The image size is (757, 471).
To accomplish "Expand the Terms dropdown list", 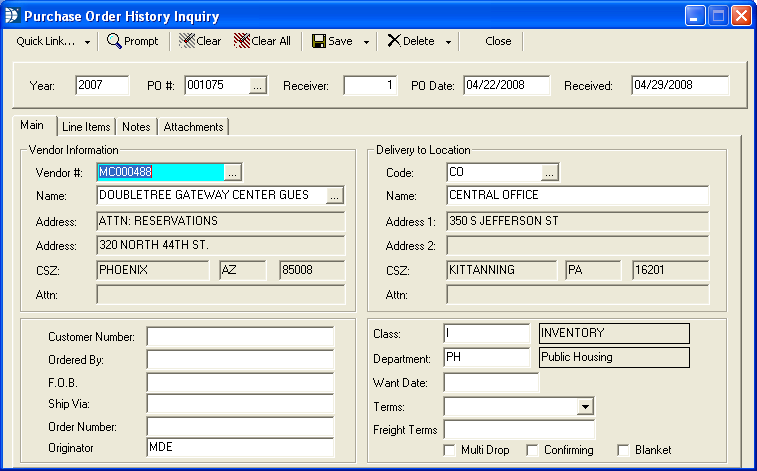I will (x=585, y=406).
